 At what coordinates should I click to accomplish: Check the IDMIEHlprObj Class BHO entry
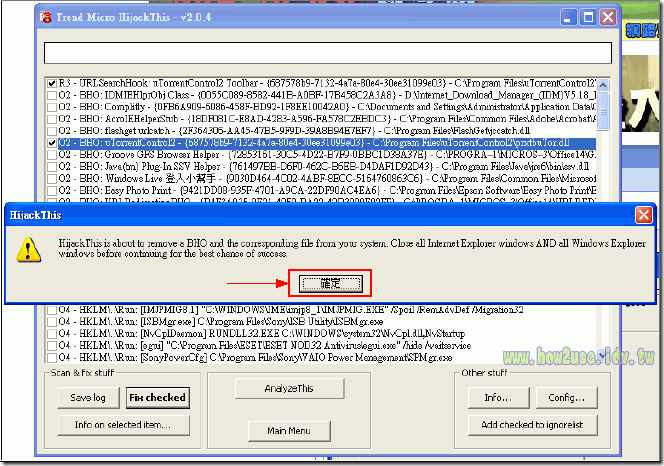click(x=52, y=94)
